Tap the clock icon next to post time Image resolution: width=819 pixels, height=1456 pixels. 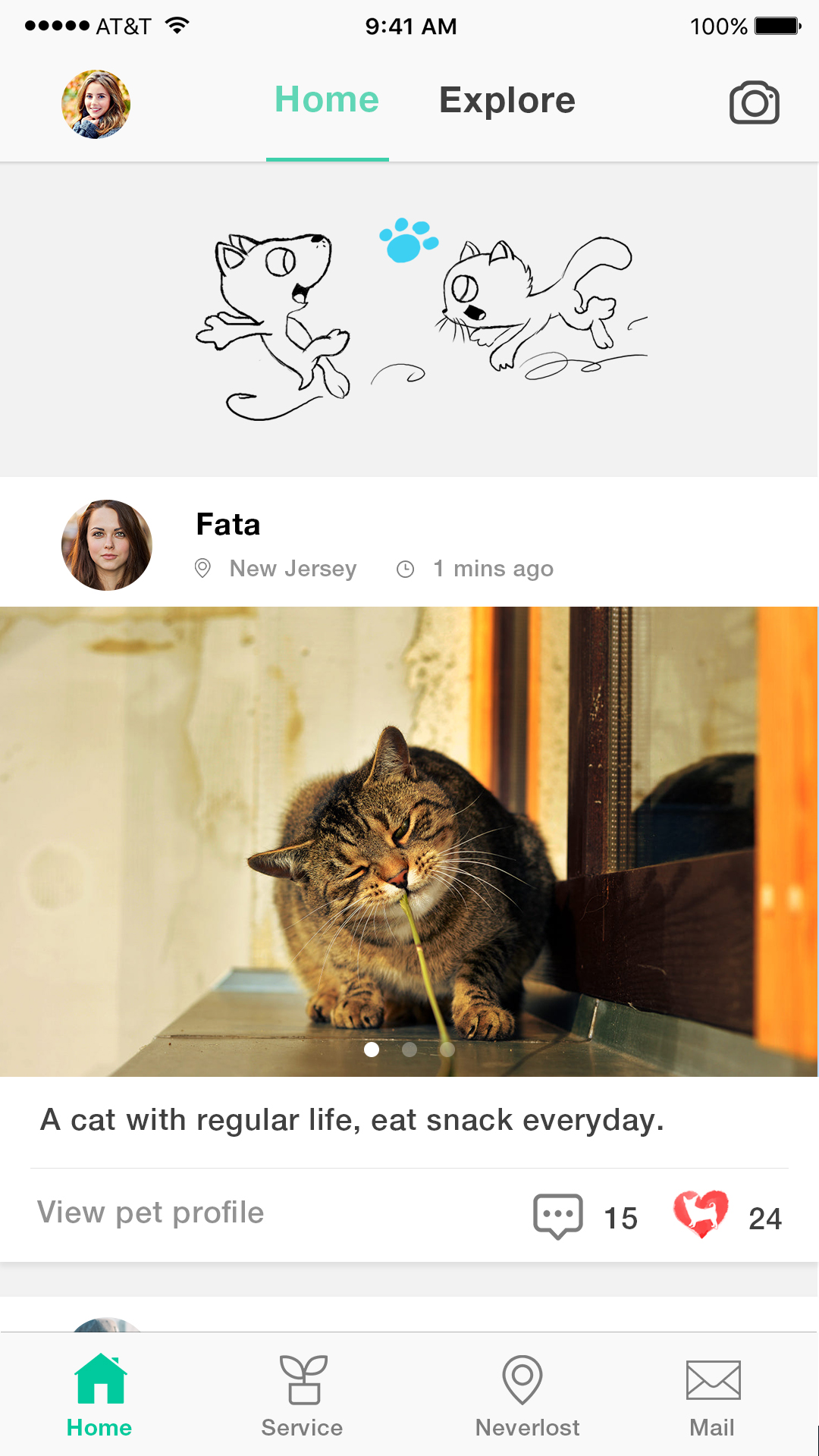coord(406,569)
